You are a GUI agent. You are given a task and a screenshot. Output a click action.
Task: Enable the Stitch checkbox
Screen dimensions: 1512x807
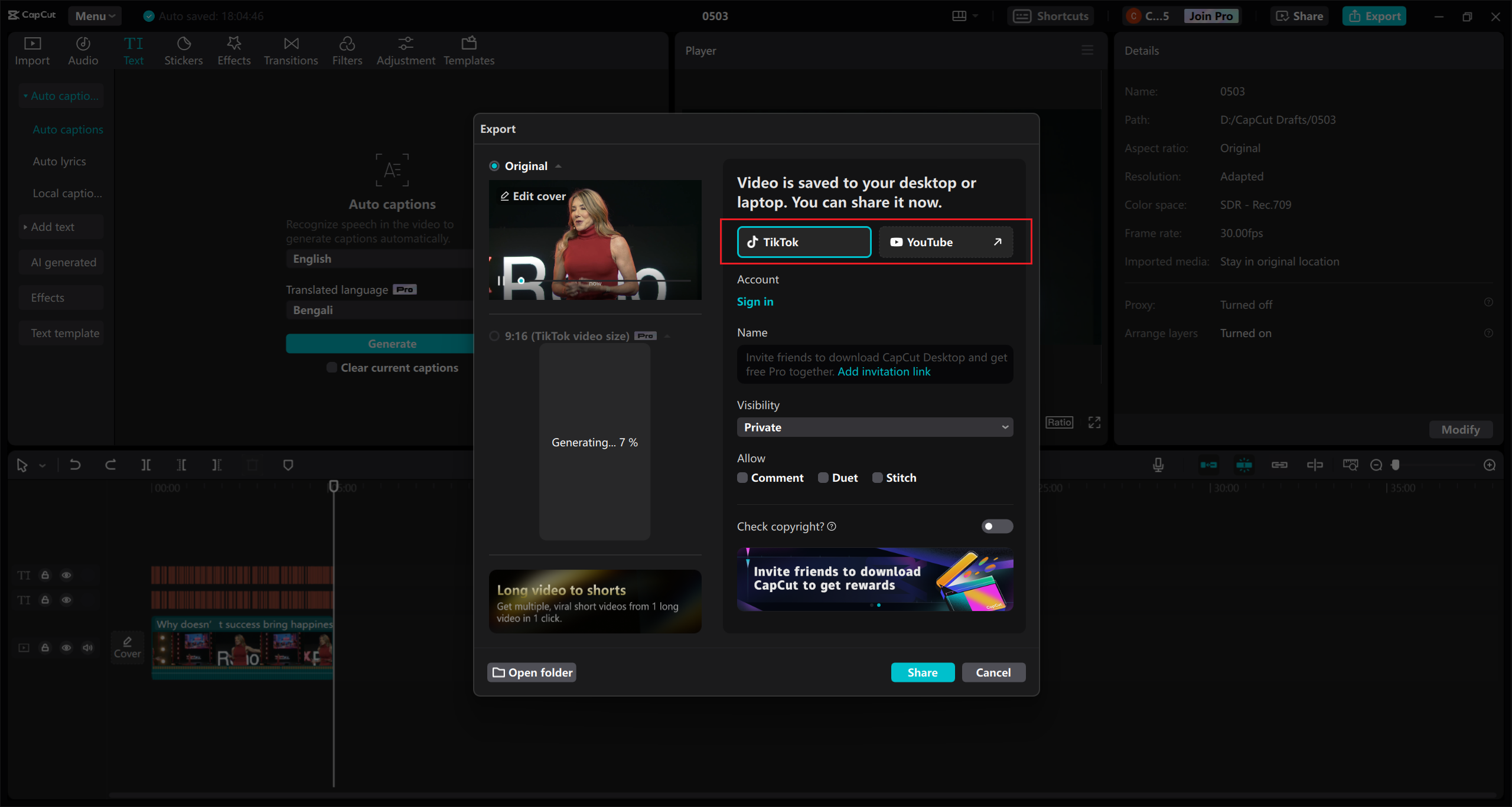point(878,478)
